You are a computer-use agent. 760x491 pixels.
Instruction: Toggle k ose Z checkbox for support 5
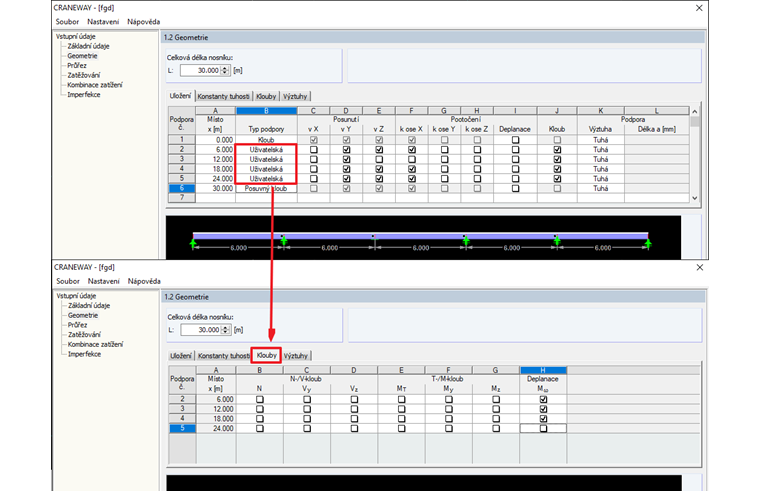point(477,179)
